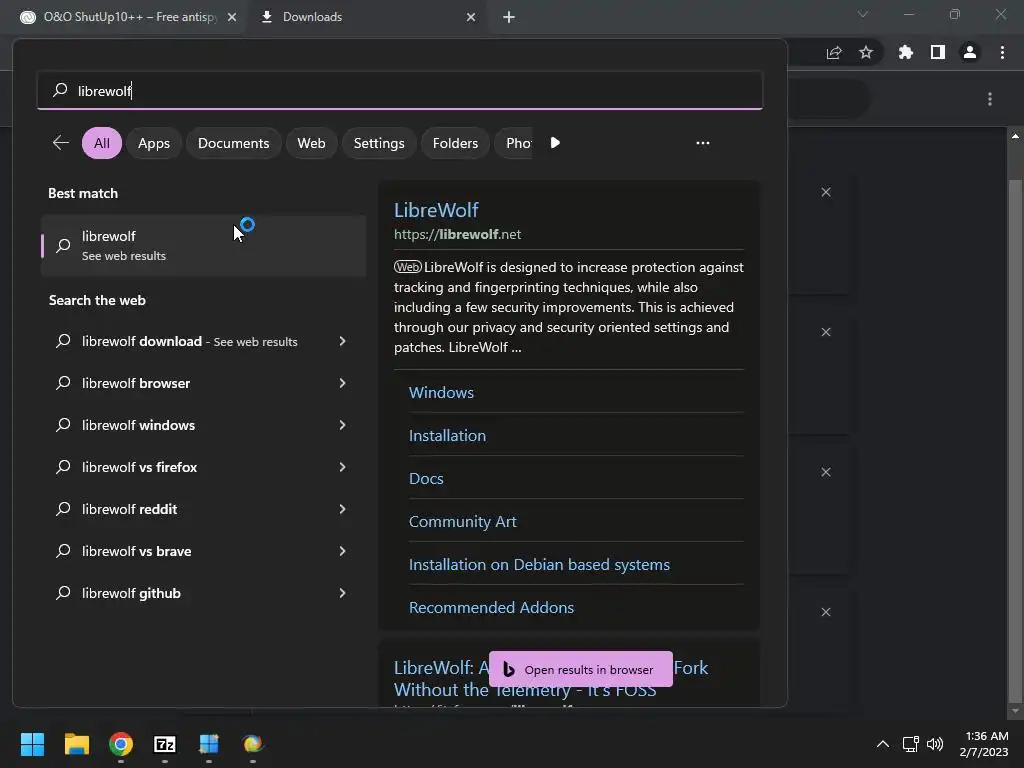Switch to Downloads browser tab
This screenshot has width=1024, height=768.
point(368,17)
